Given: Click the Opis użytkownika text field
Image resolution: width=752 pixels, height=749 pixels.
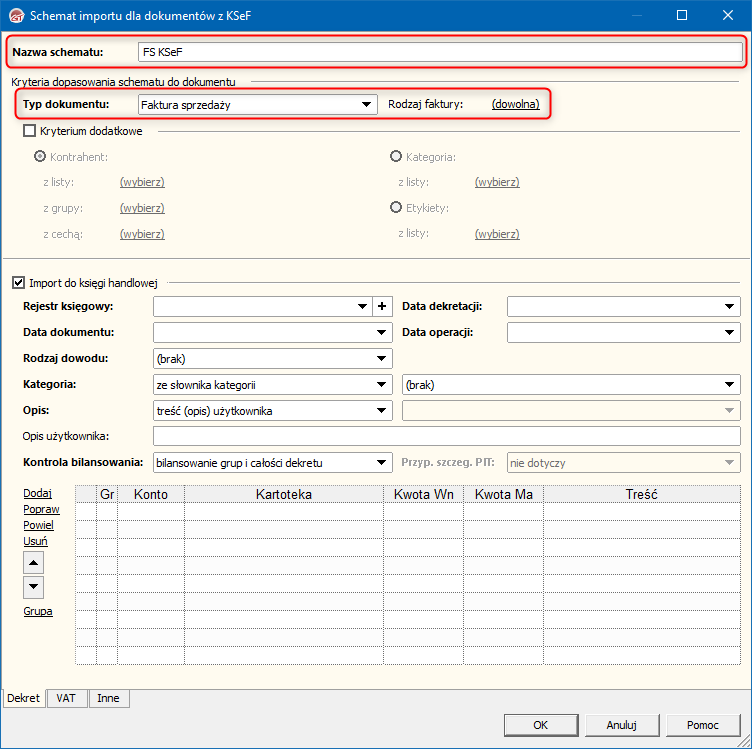Looking at the screenshot, I should click(446, 436).
